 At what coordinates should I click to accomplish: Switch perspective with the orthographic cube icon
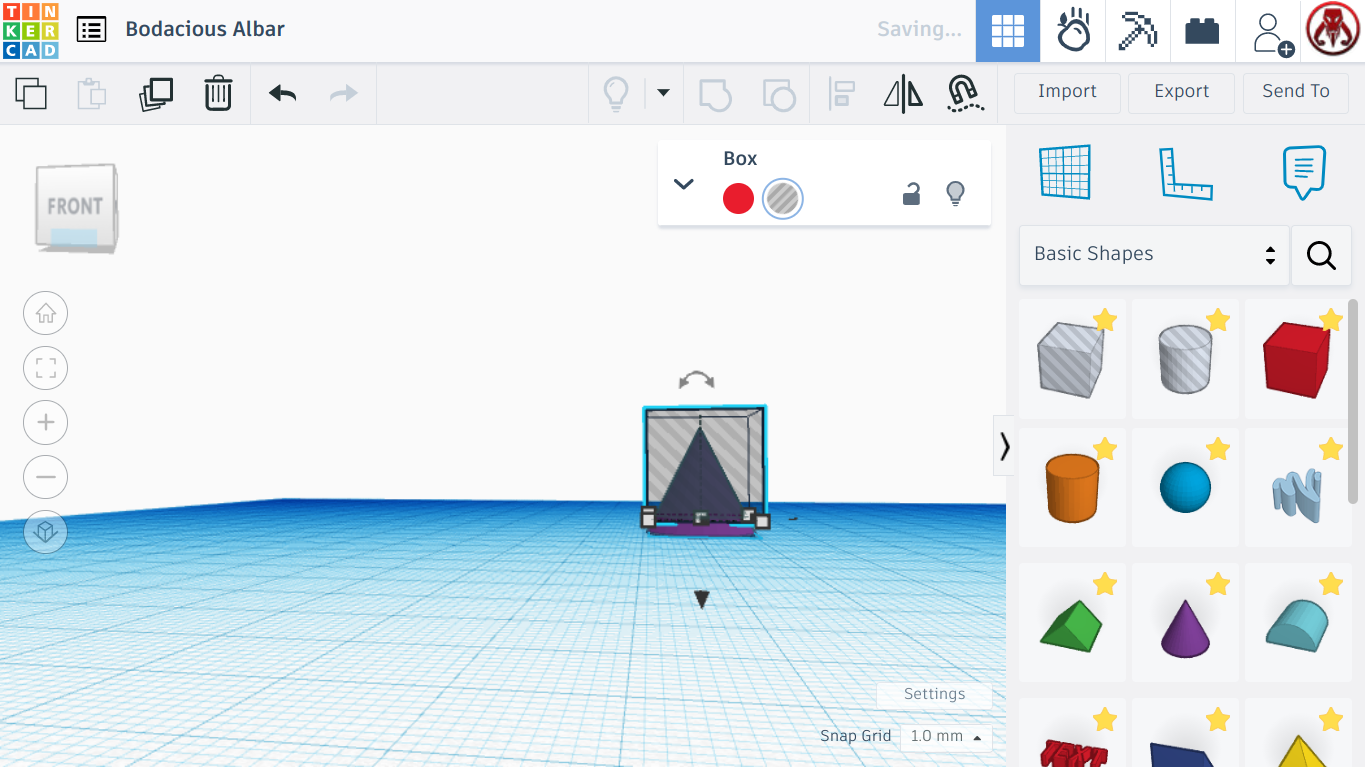(x=46, y=532)
